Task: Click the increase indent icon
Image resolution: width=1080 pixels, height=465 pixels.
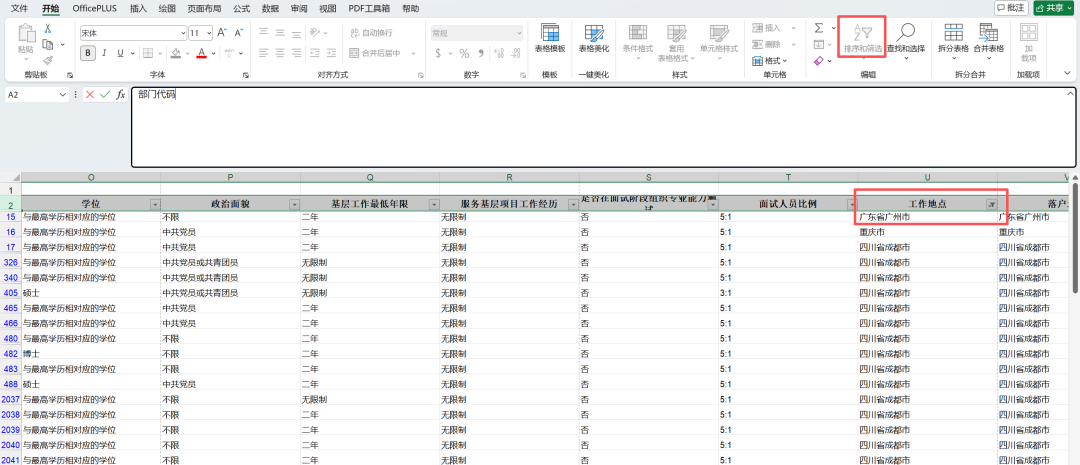Action: (x=331, y=53)
